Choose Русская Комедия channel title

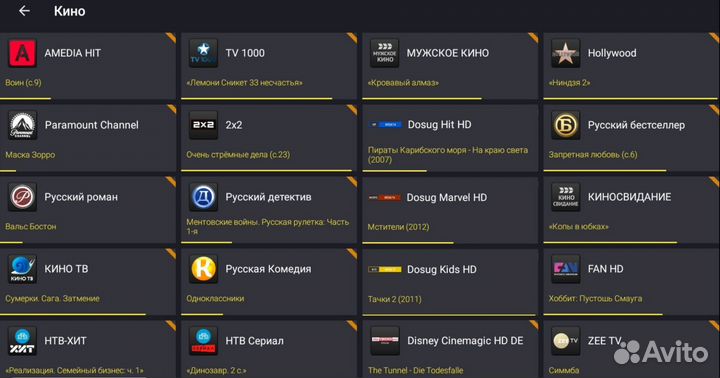(268, 269)
